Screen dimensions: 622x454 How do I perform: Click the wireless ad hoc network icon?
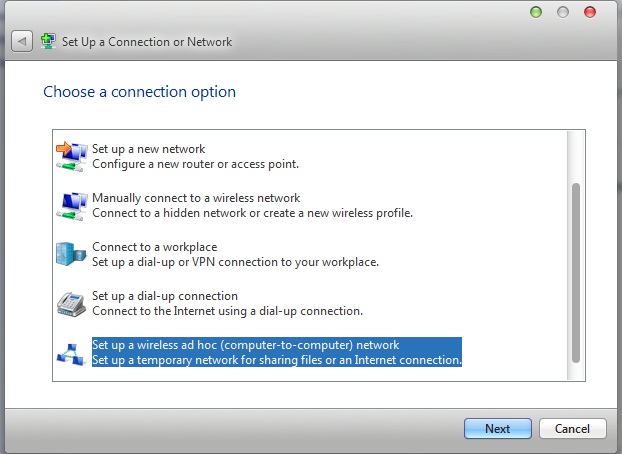pos(71,352)
